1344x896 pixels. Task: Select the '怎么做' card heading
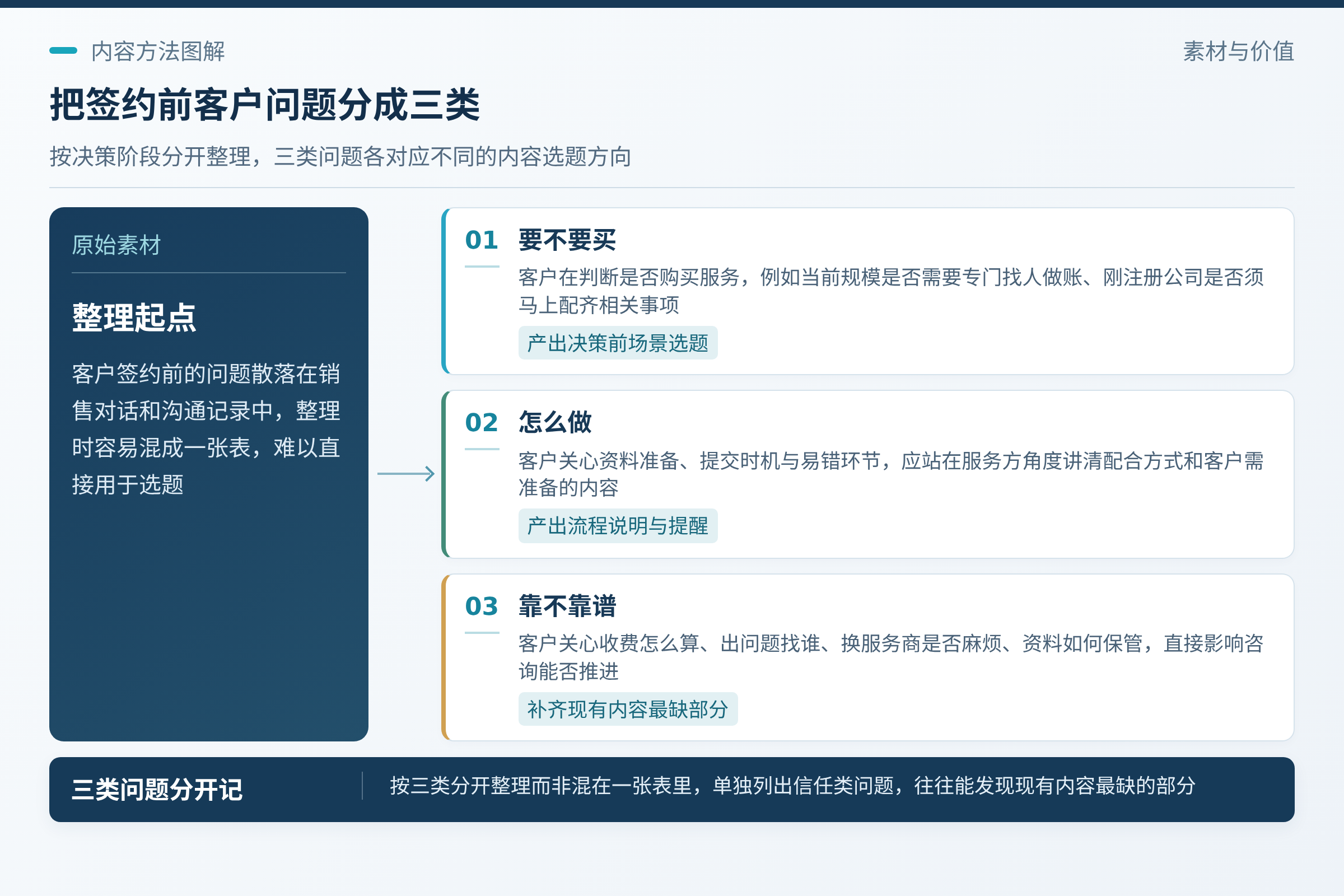555,423
